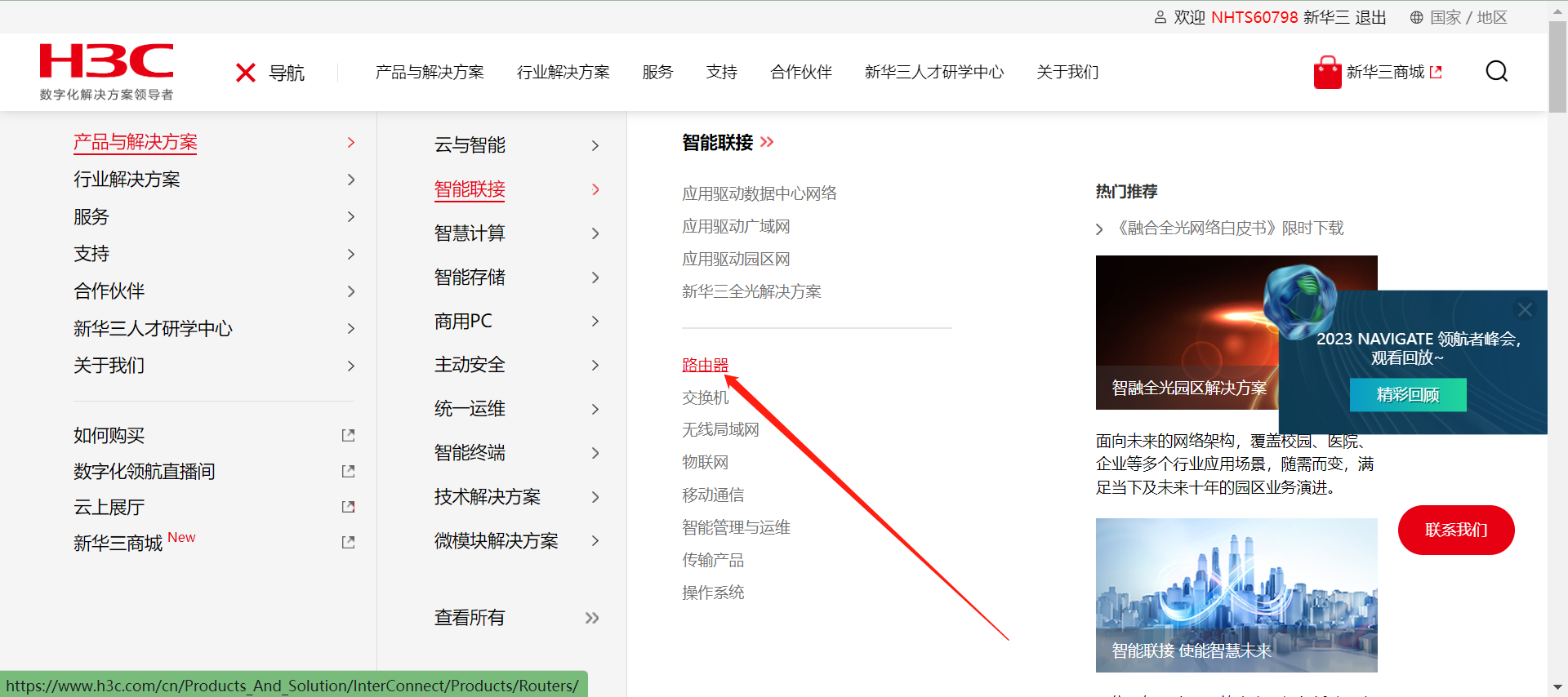The image size is (1568, 697).
Task: Click the username NHTS60798
Action: click(x=1254, y=17)
